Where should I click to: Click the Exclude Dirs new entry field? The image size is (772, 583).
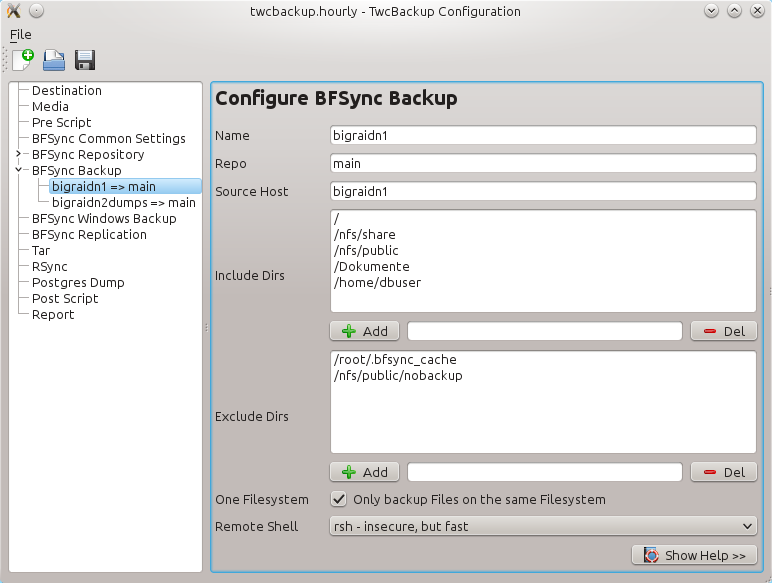click(545, 472)
